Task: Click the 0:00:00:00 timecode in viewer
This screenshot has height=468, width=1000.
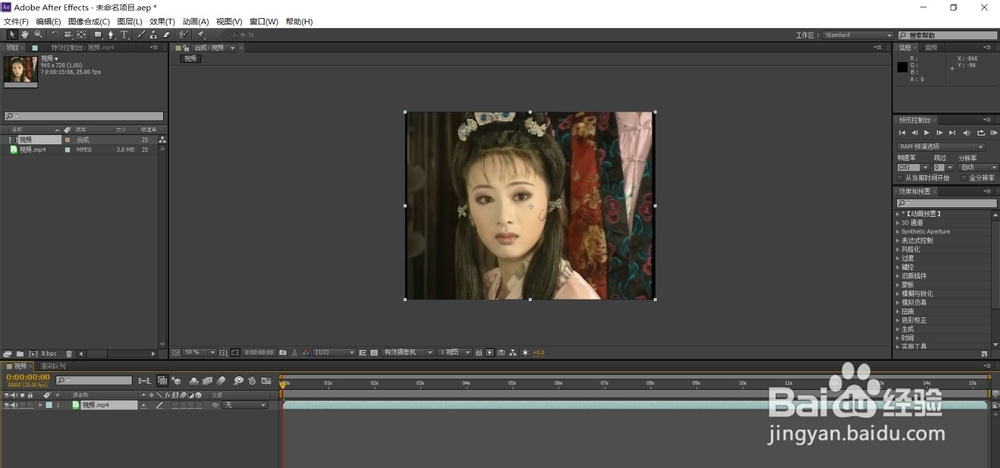Action: (x=259, y=353)
